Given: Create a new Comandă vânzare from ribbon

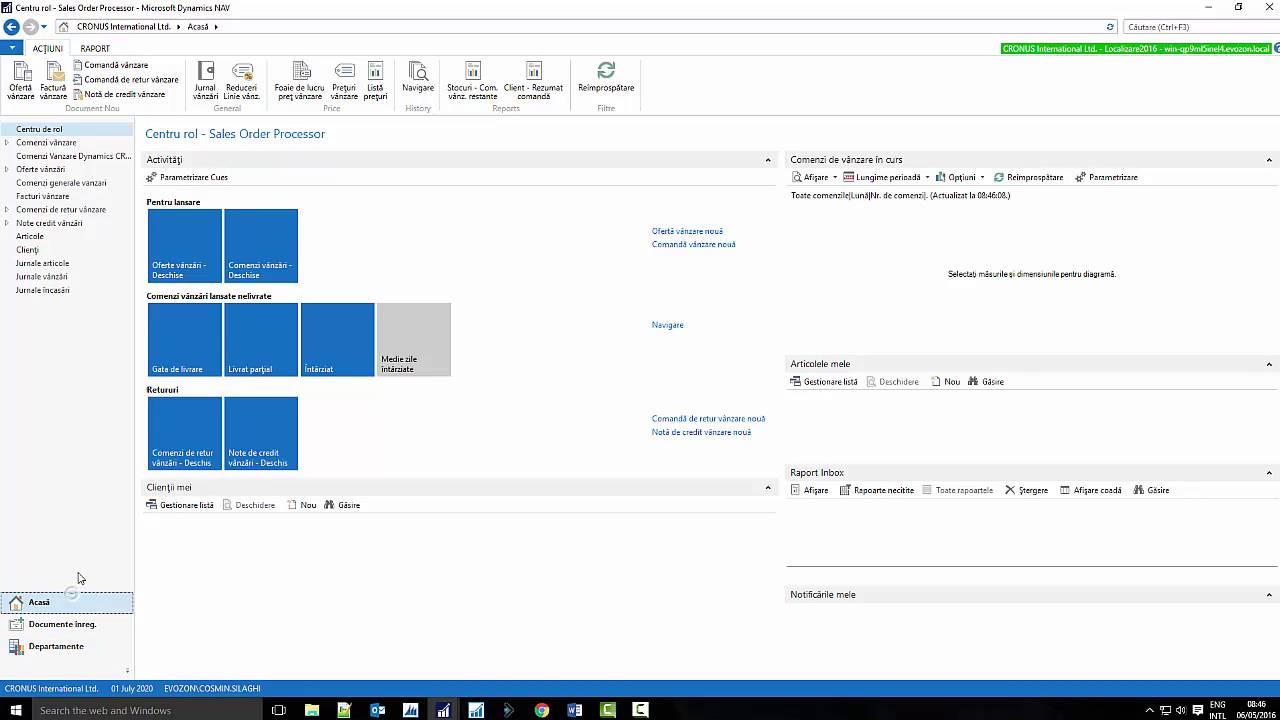Looking at the screenshot, I should point(110,65).
